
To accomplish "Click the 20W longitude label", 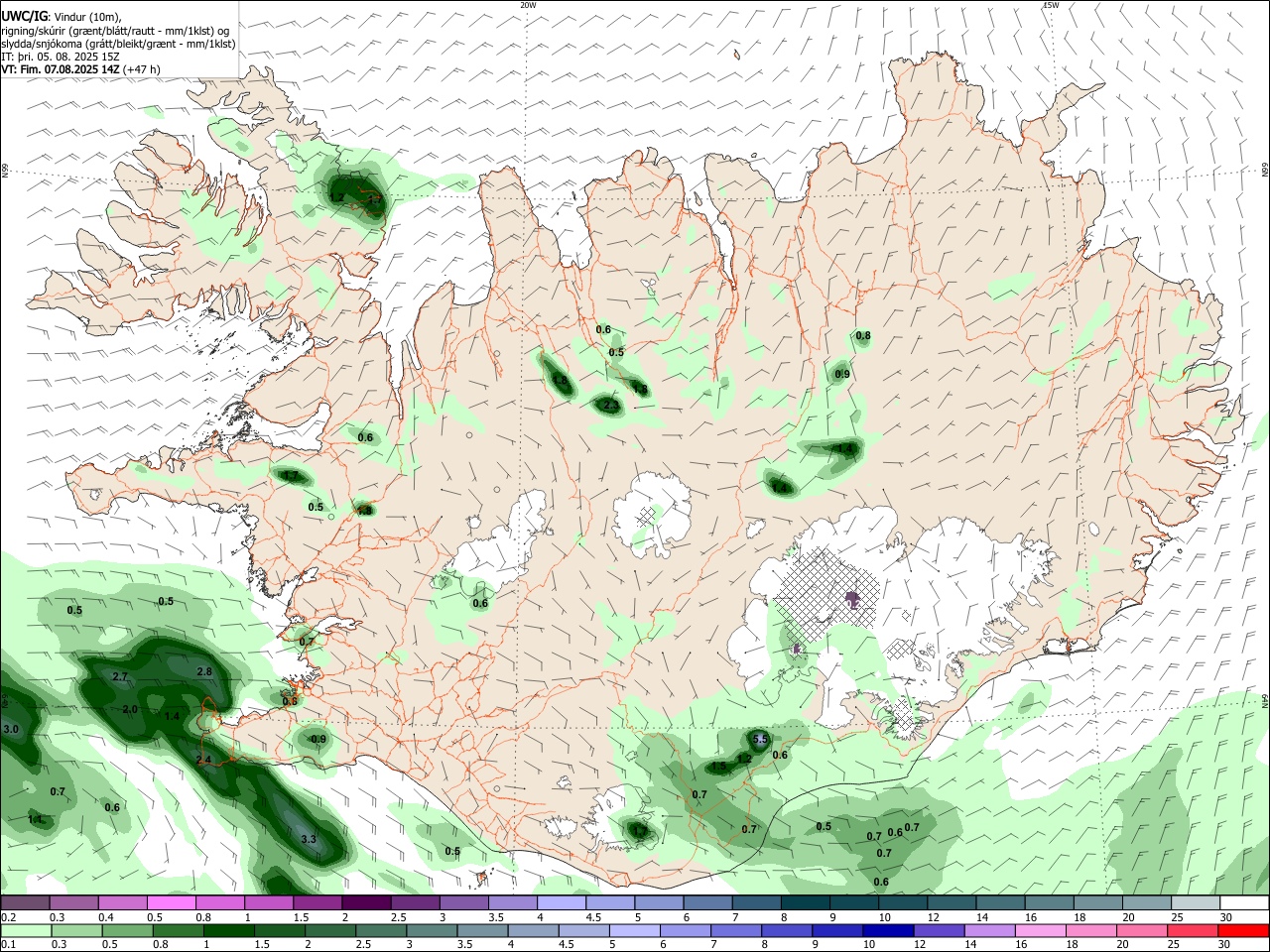I will pos(528,5).
